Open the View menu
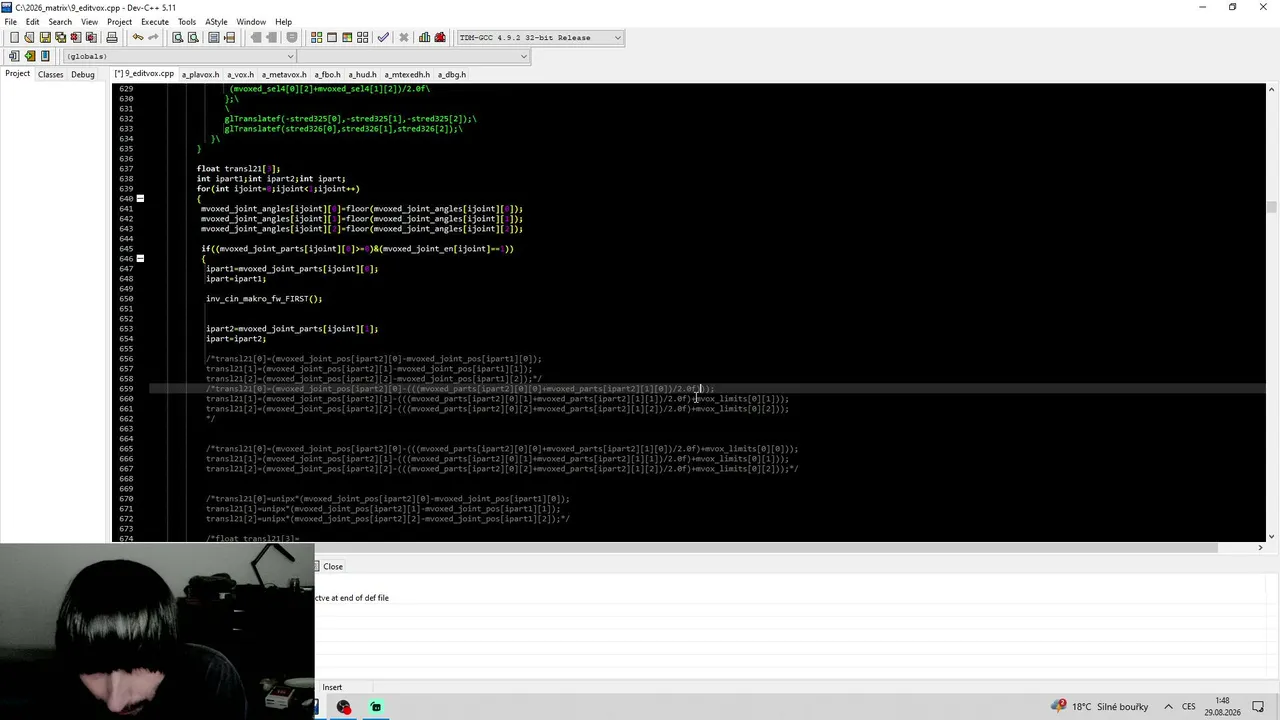1280x720 pixels. pos(89,21)
